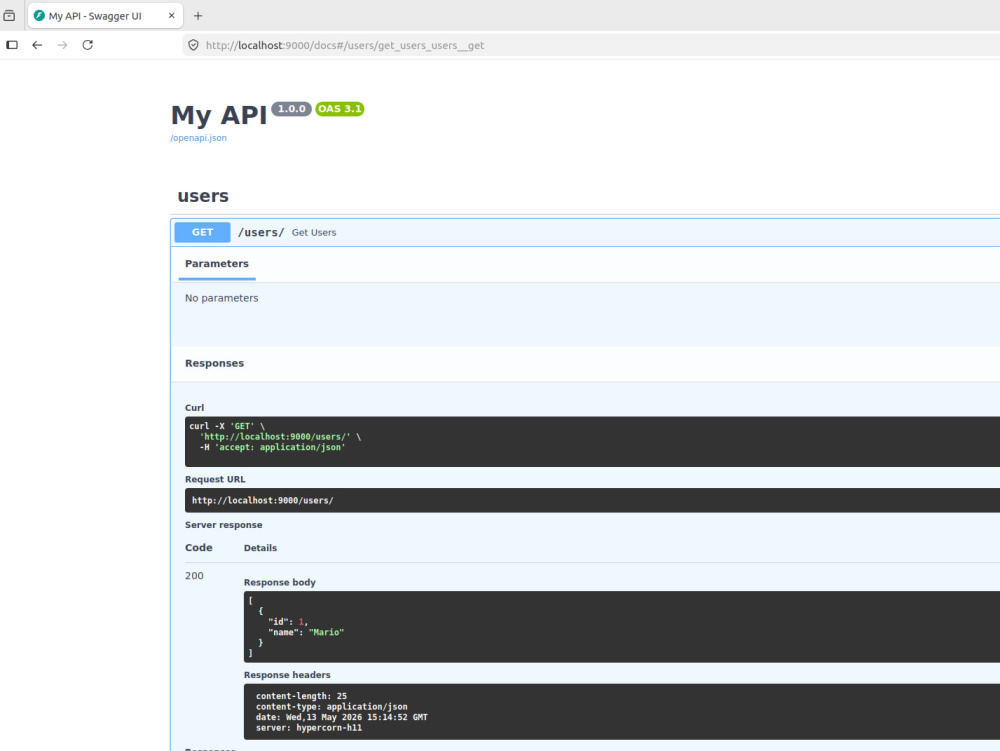Image resolution: width=1000 pixels, height=751 pixels.
Task: Click the address bar URL
Action: click(x=345, y=45)
